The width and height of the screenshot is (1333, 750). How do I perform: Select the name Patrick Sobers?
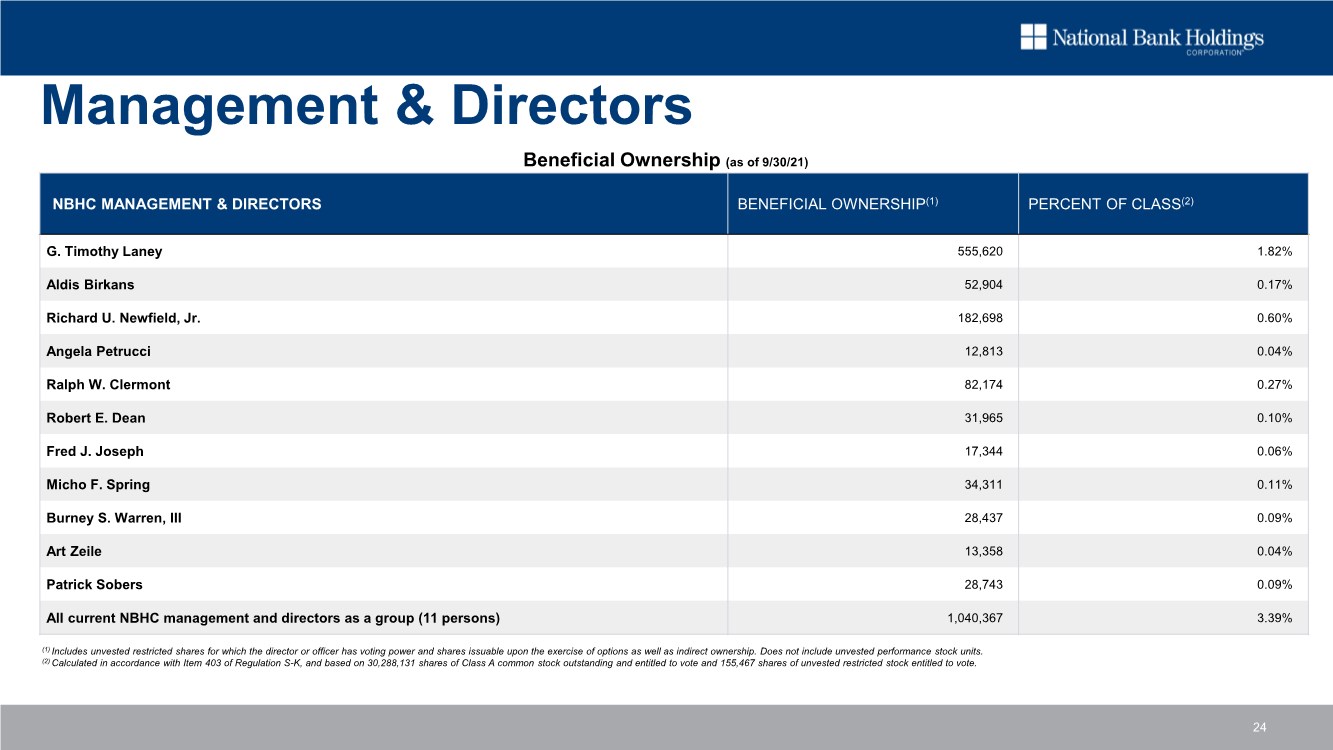pos(94,584)
